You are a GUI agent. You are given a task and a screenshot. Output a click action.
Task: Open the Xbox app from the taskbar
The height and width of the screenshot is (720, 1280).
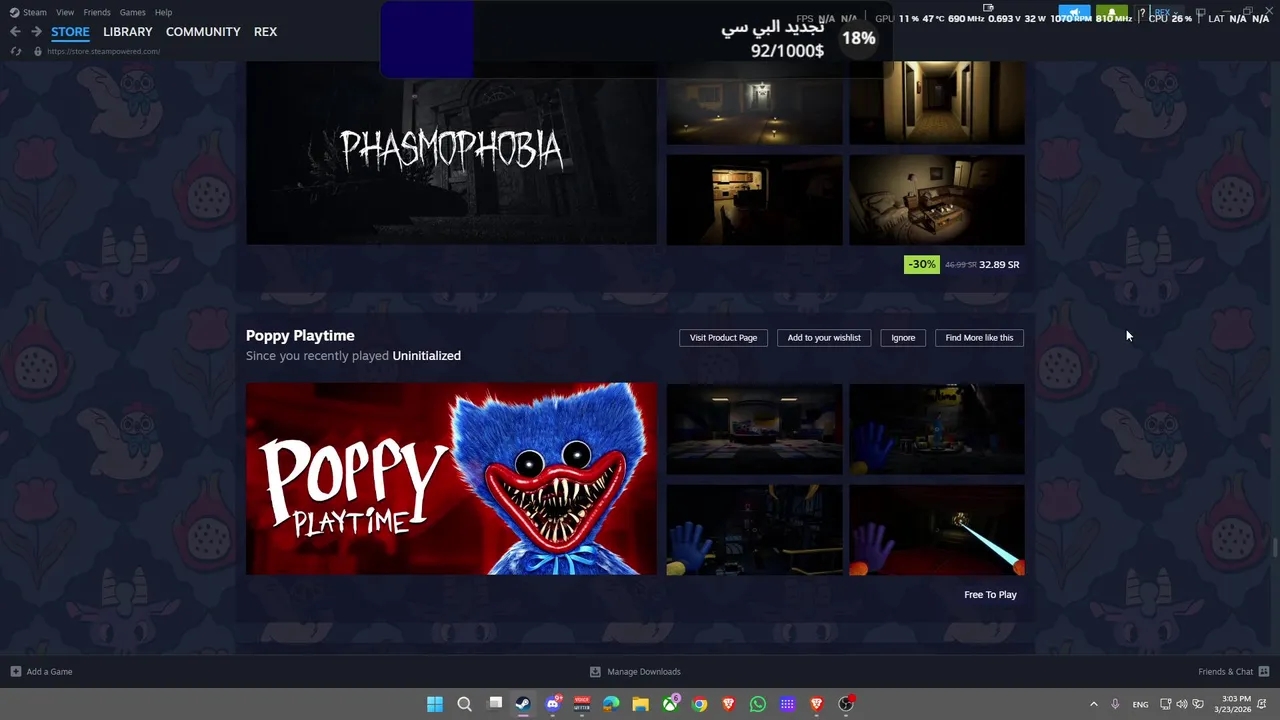coord(670,704)
